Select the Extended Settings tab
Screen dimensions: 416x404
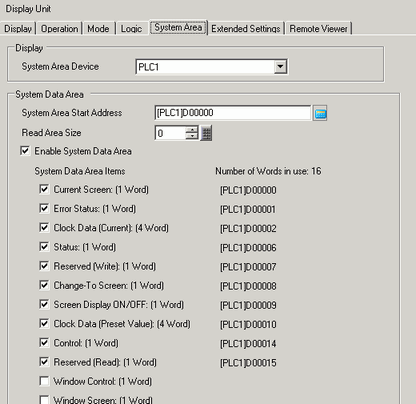click(x=246, y=29)
